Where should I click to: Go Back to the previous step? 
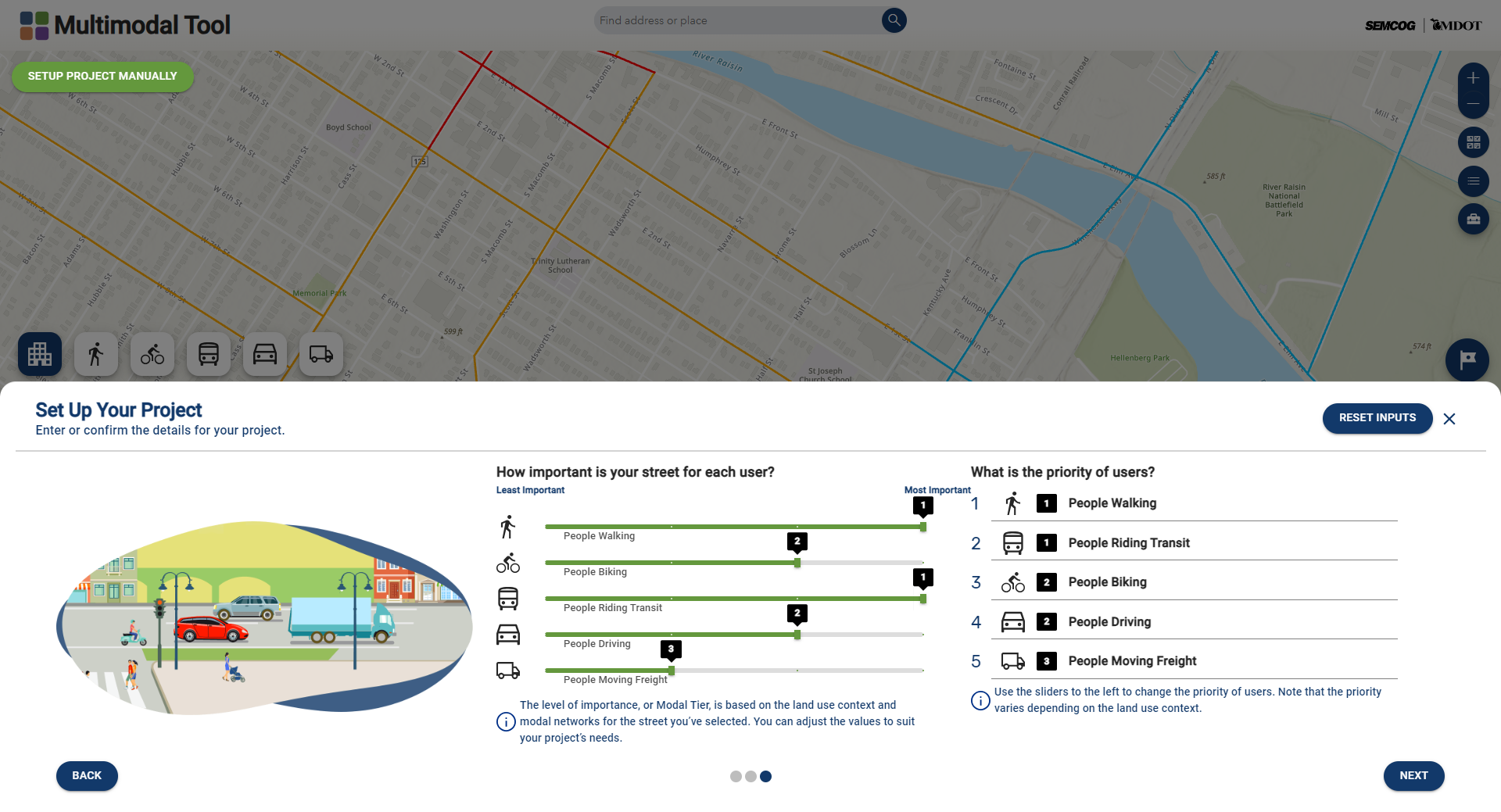87,776
